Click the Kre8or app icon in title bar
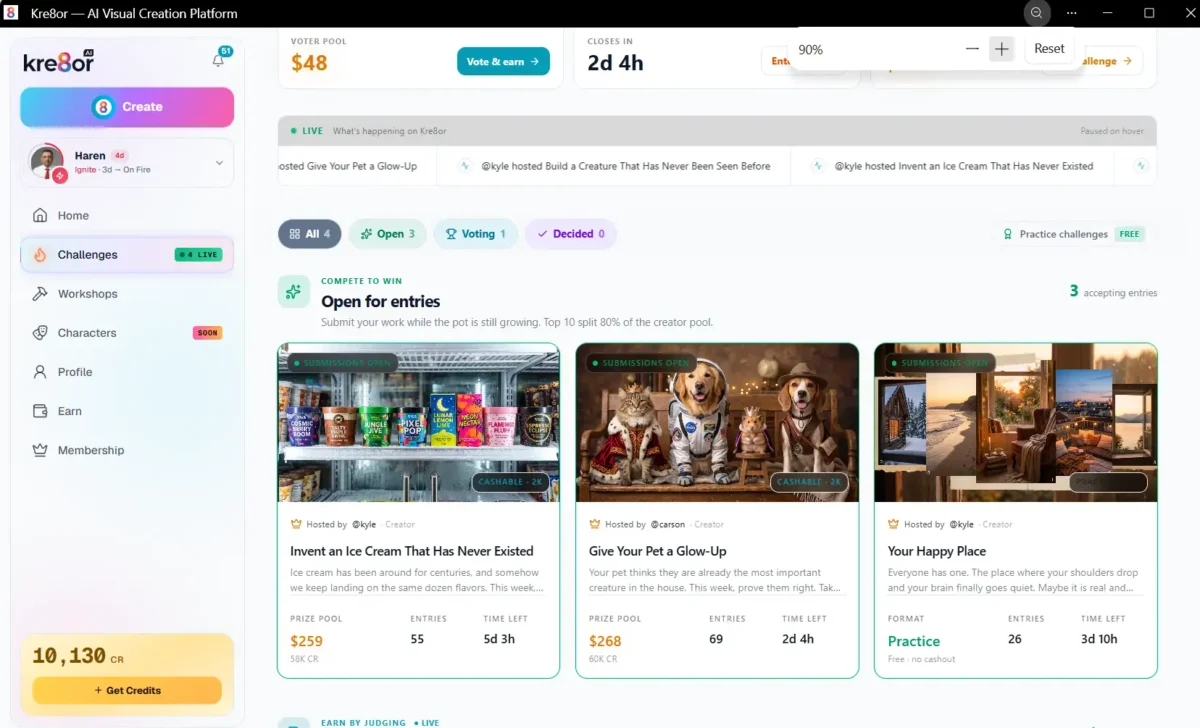Screen dimensions: 1200x728 13,13
